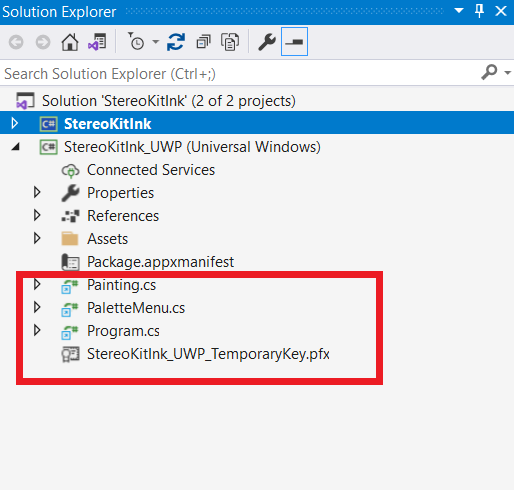
Task: Click the wrench icon beside Properties node
Action: click(x=70, y=193)
